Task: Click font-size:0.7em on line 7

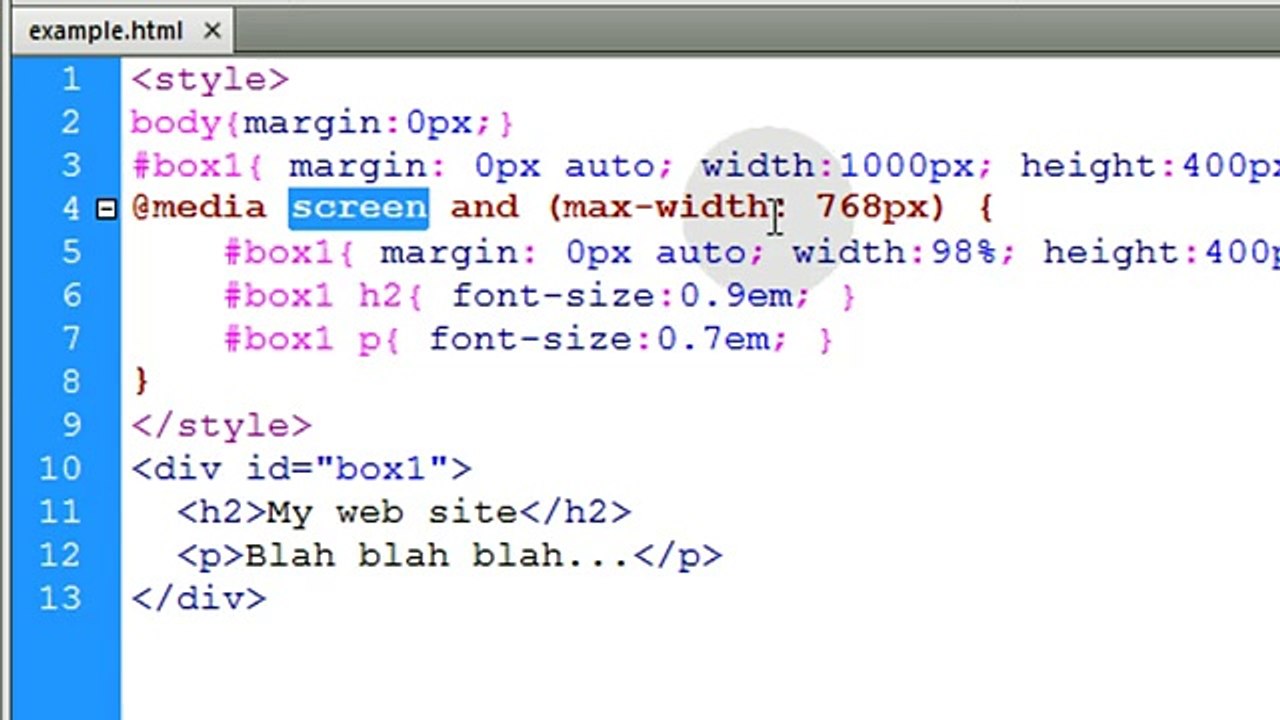Action: tap(598, 339)
